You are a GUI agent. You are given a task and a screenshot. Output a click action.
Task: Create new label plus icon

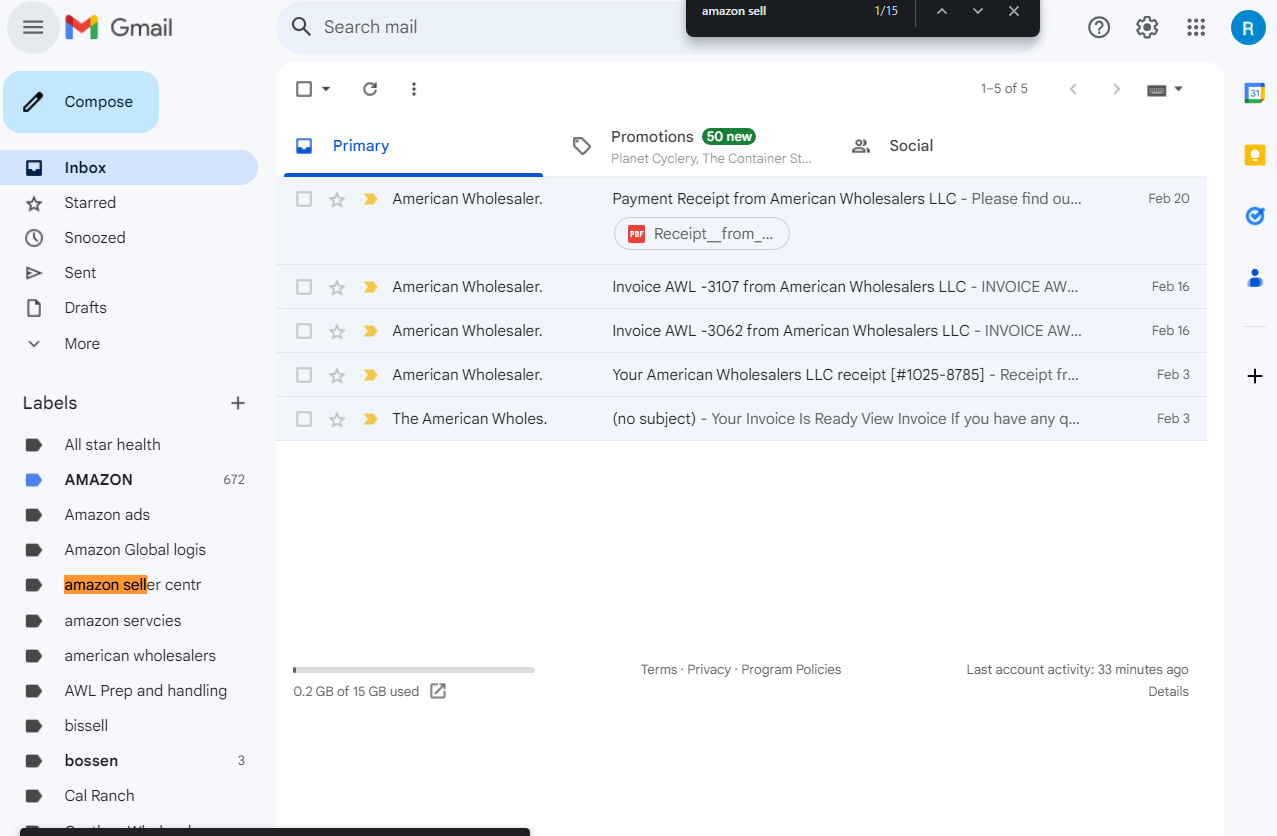pyautogui.click(x=238, y=403)
